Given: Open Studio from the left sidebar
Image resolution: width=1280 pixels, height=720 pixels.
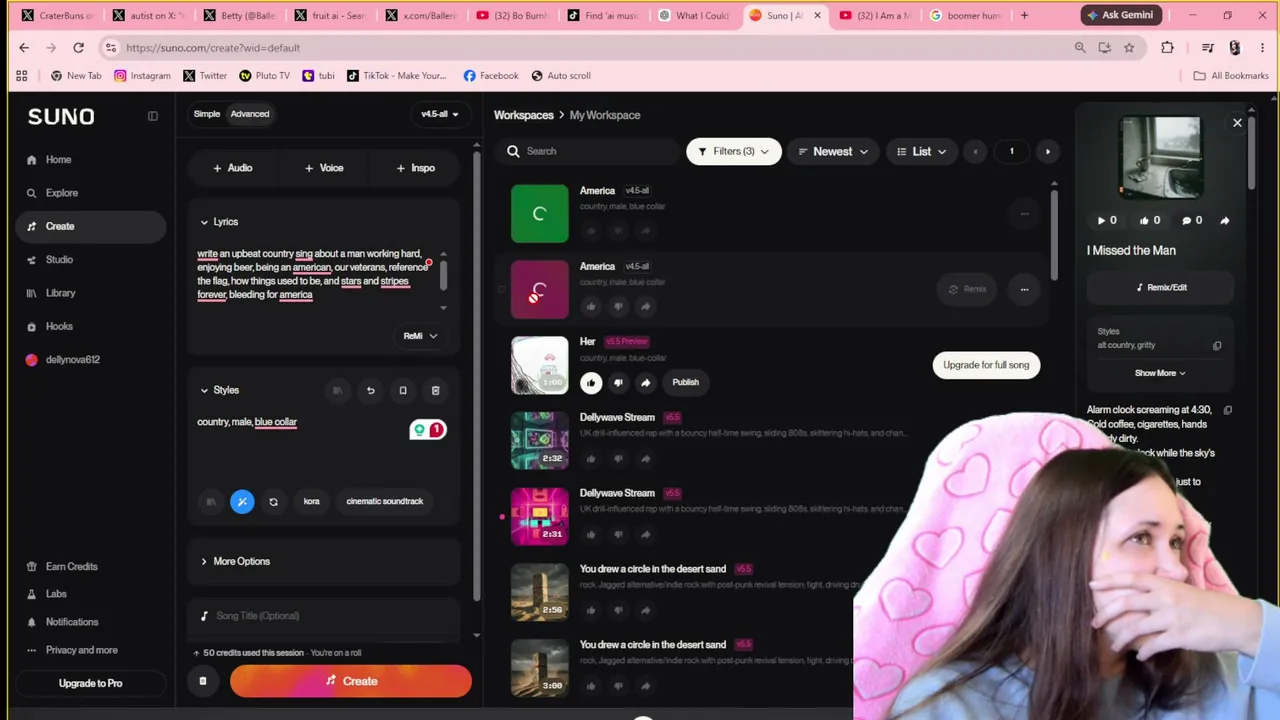Looking at the screenshot, I should click(59, 260).
